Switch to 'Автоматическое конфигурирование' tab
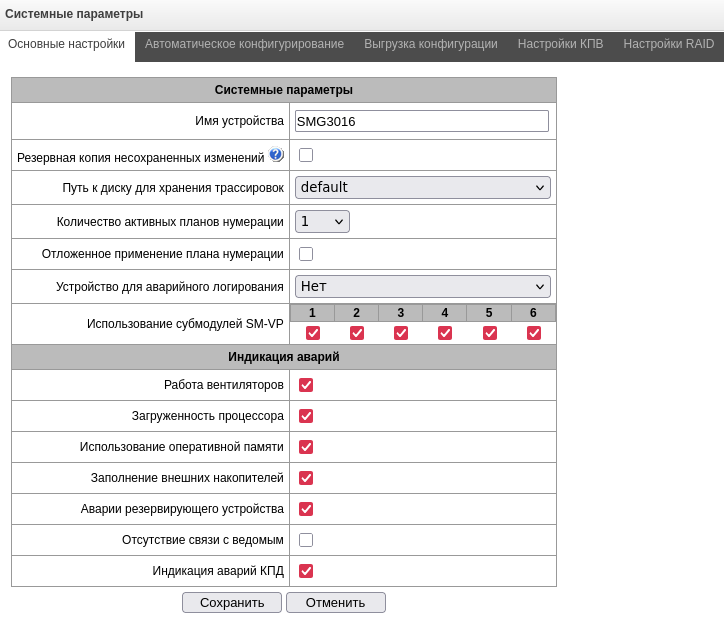This screenshot has width=724, height=627. point(244,44)
